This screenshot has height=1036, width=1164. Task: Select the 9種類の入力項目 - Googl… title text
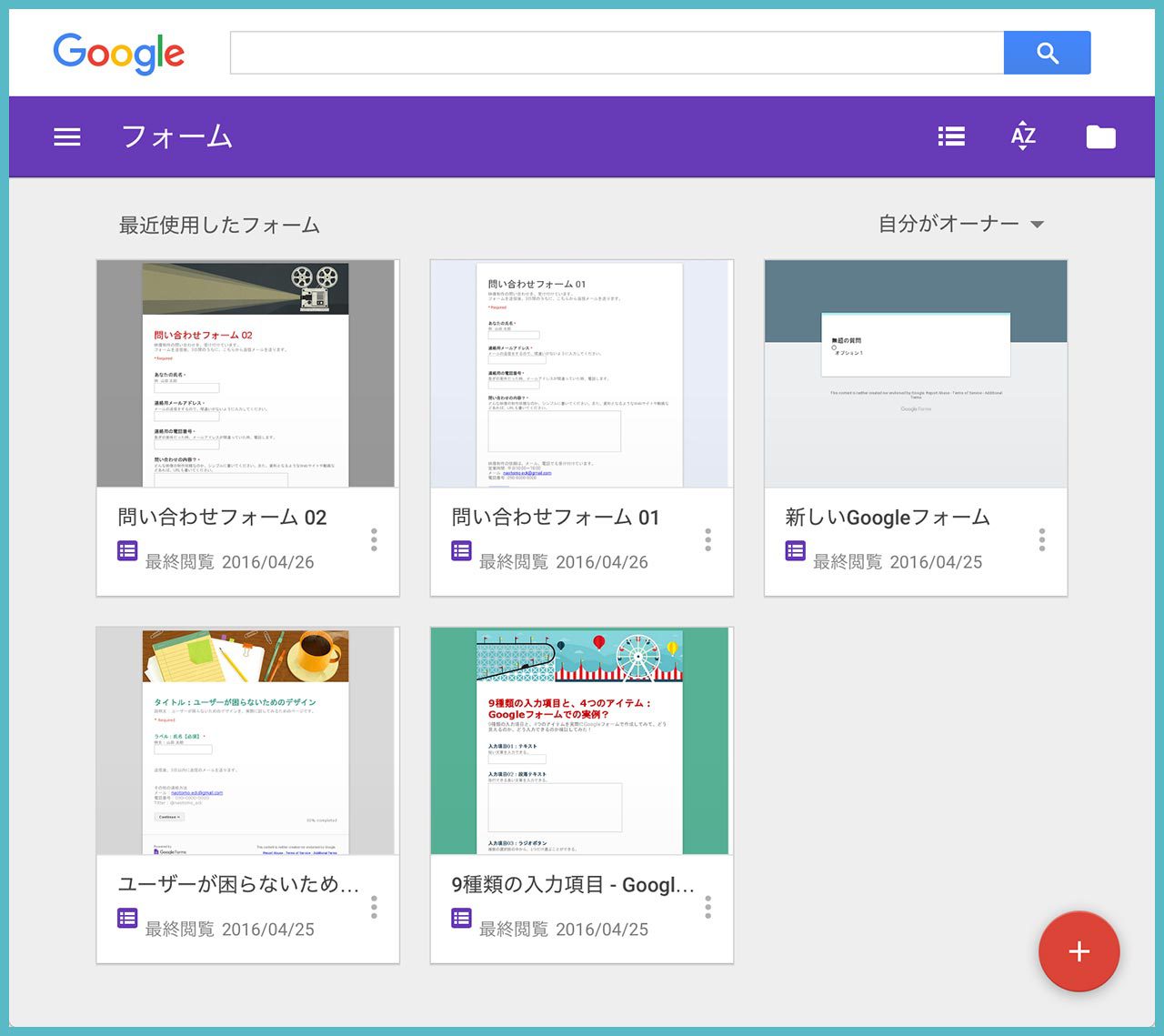(573, 884)
